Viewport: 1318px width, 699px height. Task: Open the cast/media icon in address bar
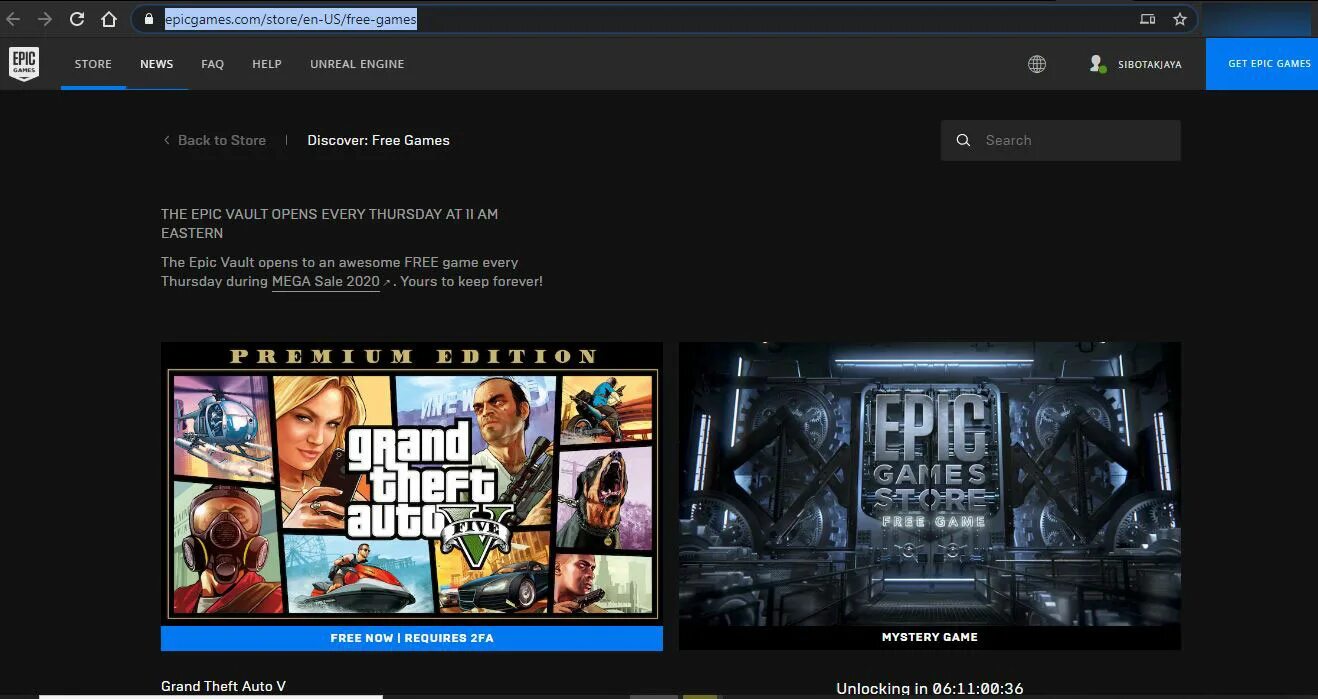1147,19
